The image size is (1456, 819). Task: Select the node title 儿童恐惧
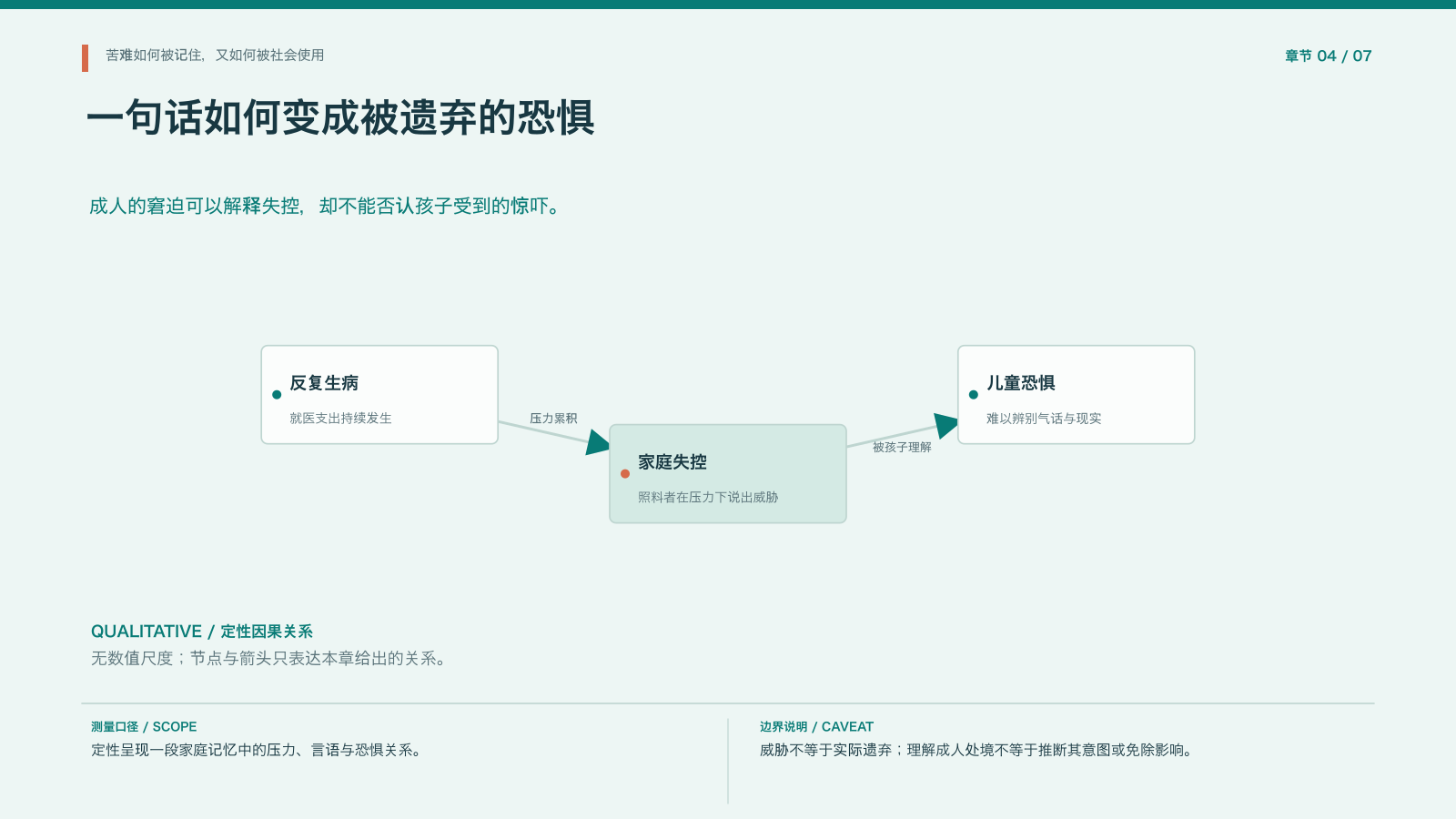coord(1021,383)
